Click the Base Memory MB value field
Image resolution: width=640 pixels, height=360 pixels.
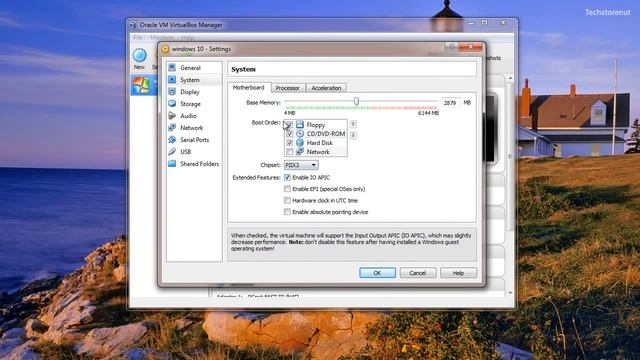(x=451, y=102)
